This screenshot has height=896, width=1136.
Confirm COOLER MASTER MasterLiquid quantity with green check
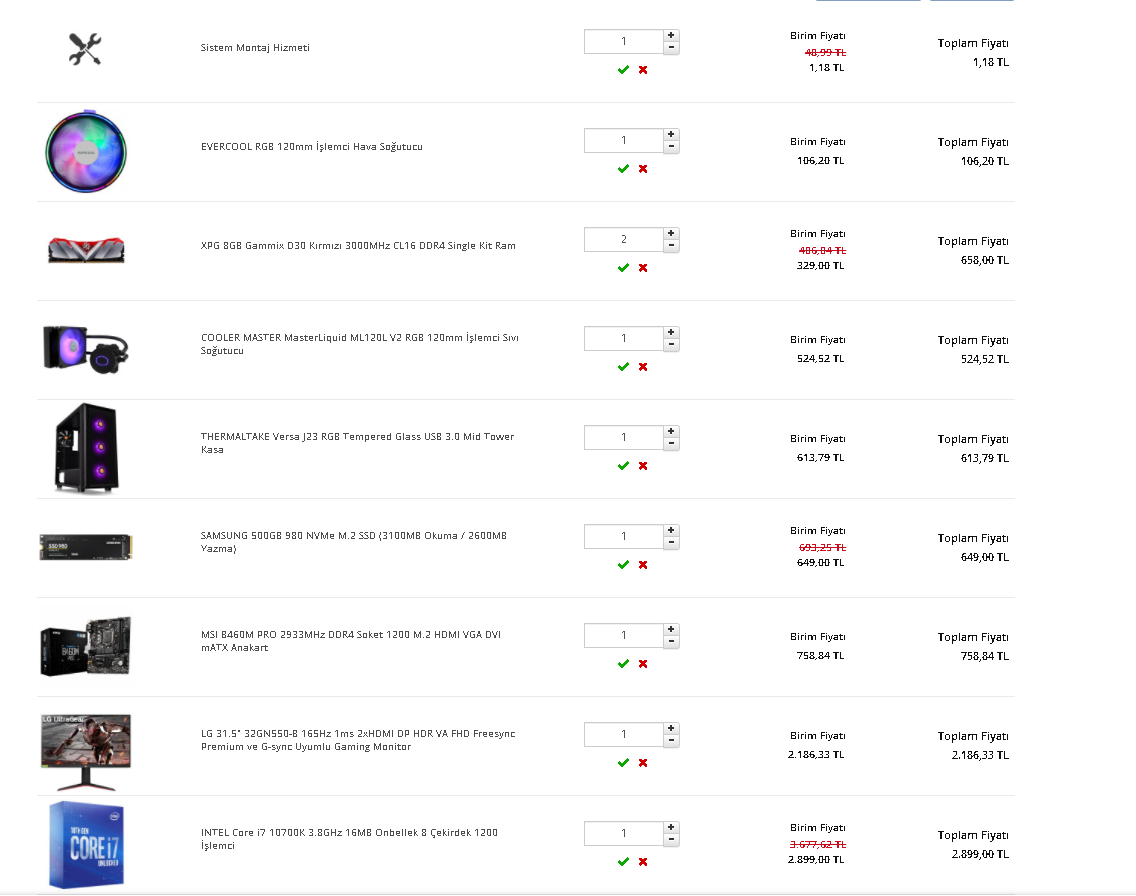click(623, 367)
